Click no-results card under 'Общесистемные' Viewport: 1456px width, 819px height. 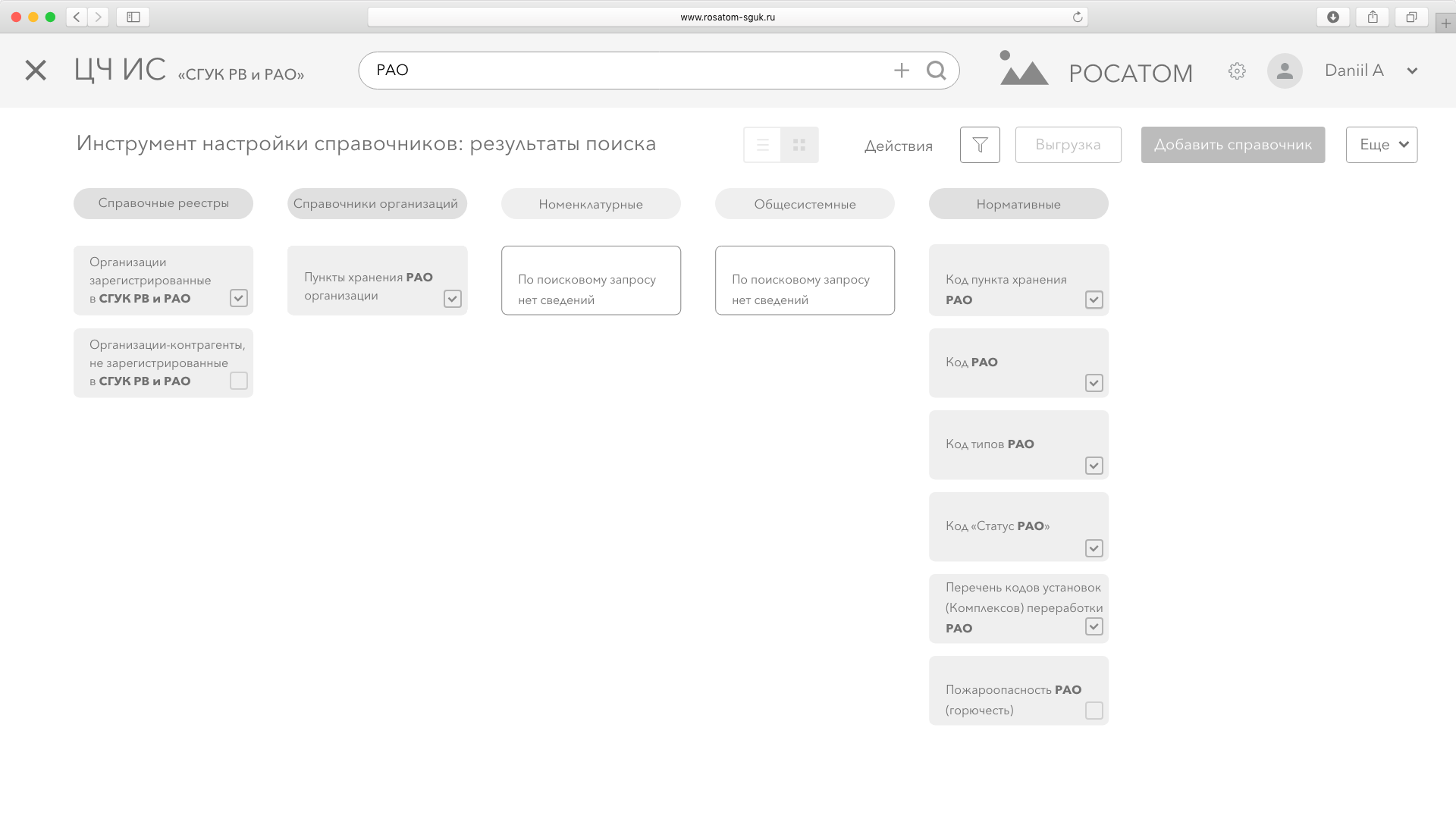(805, 280)
